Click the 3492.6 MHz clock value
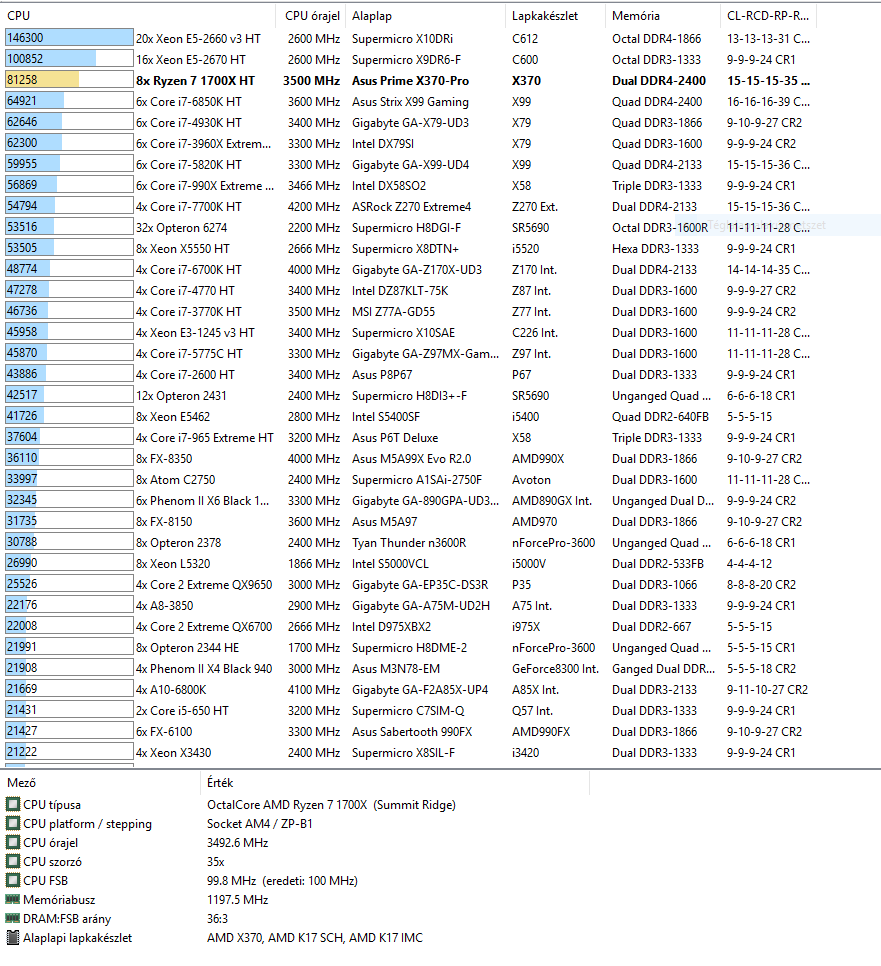This screenshot has width=881, height=966. click(238, 843)
